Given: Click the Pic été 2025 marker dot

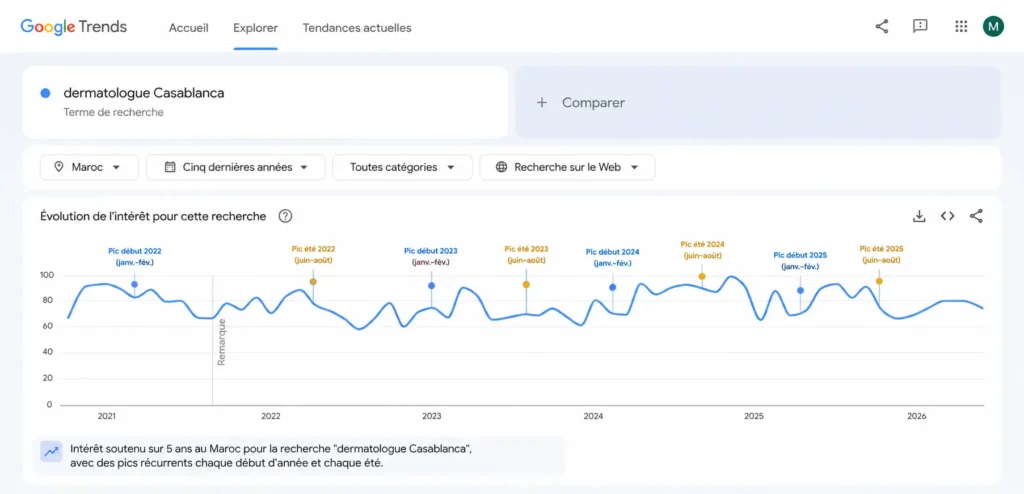Looking at the screenshot, I should point(879,281).
